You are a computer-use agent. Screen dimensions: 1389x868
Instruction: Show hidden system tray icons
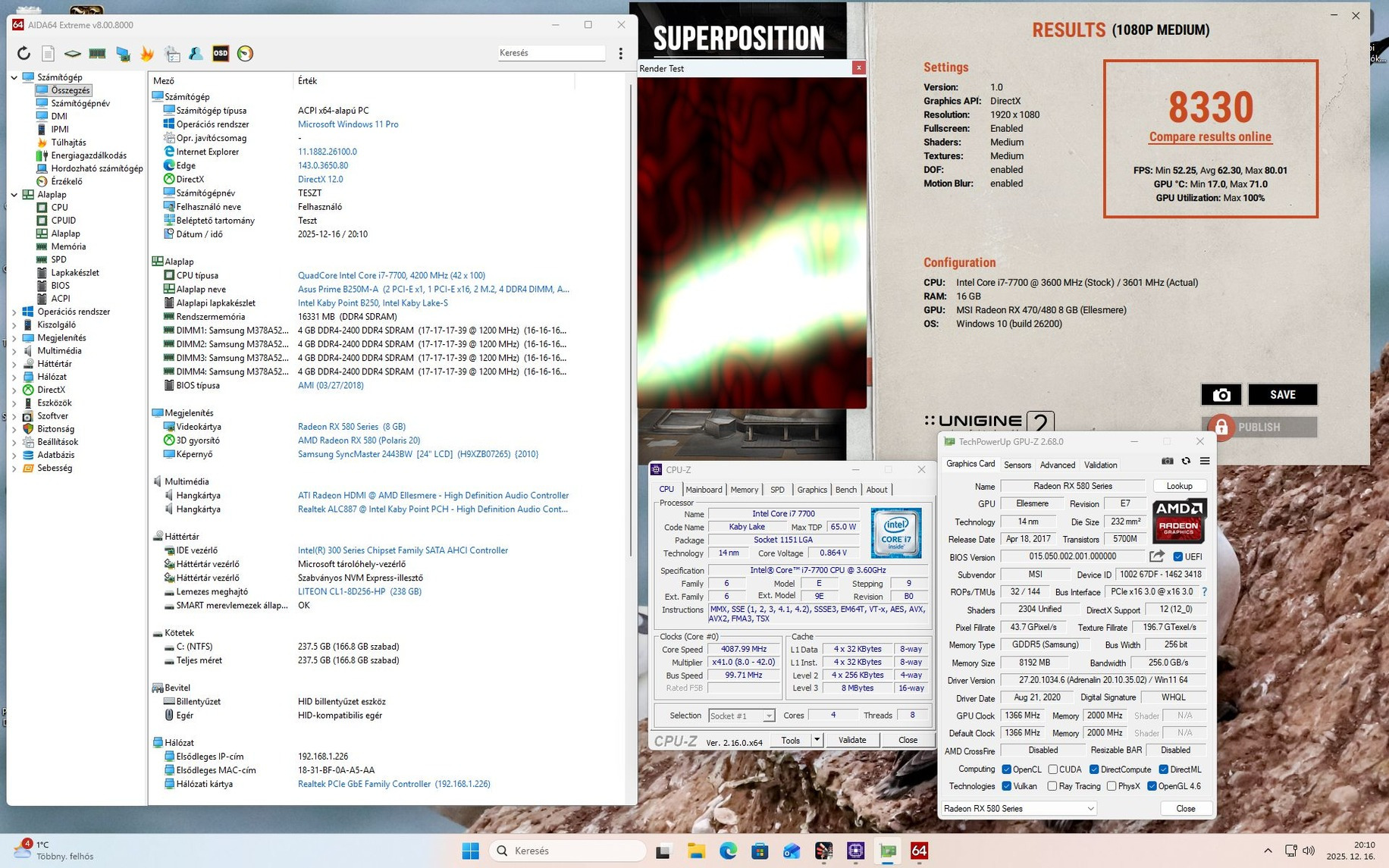coord(1268,851)
